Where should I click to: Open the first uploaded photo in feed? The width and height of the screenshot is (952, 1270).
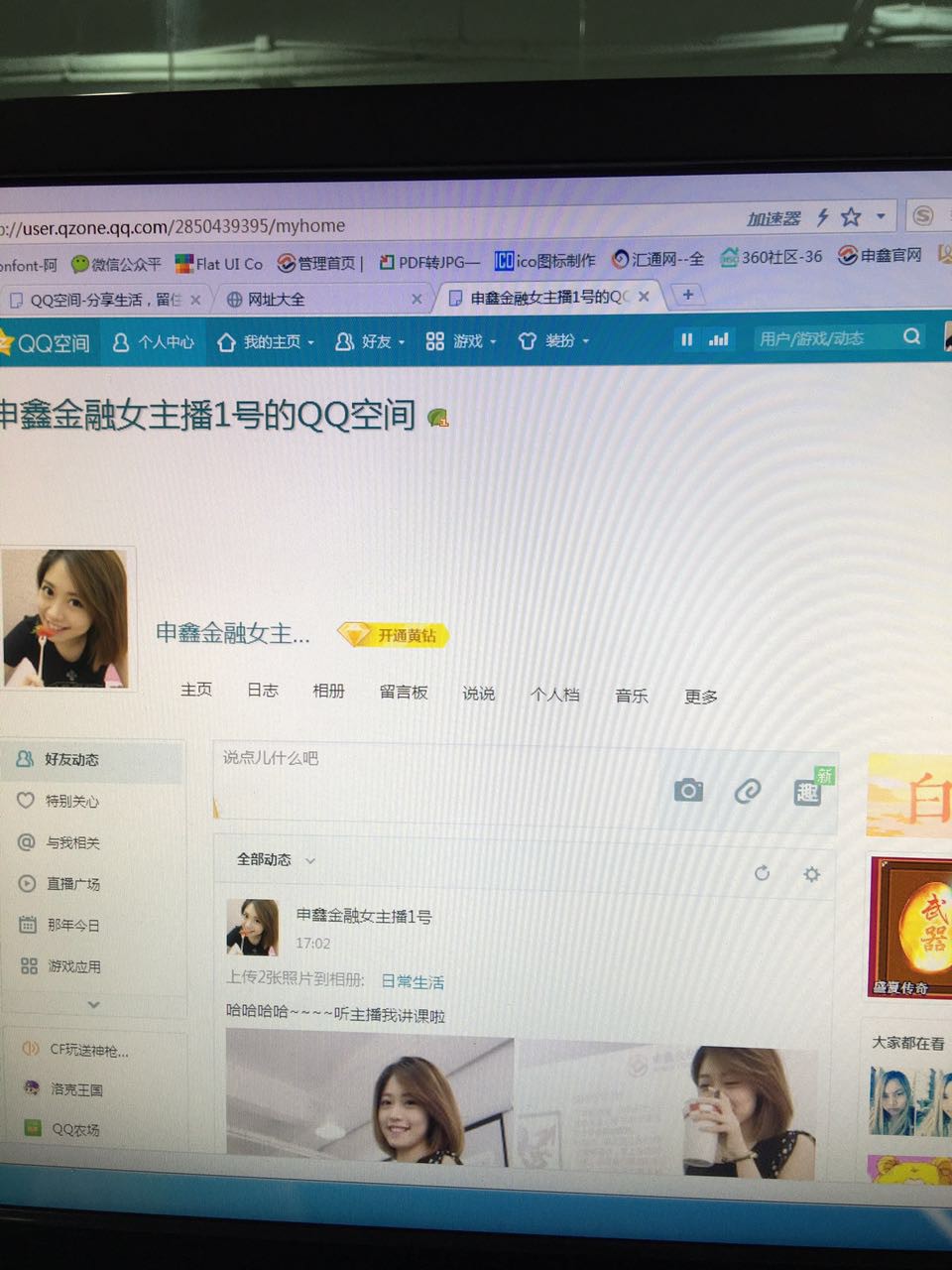370,1095
